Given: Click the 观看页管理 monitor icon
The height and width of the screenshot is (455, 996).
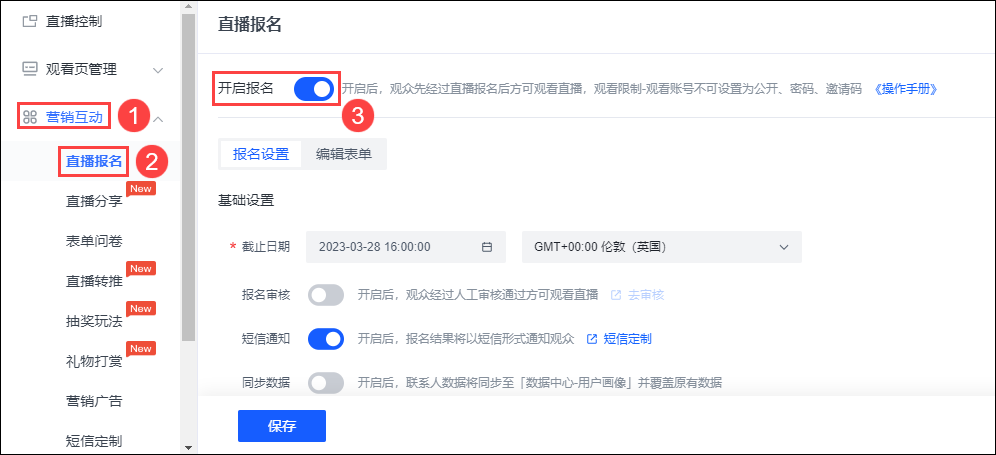Looking at the screenshot, I should tap(30, 69).
